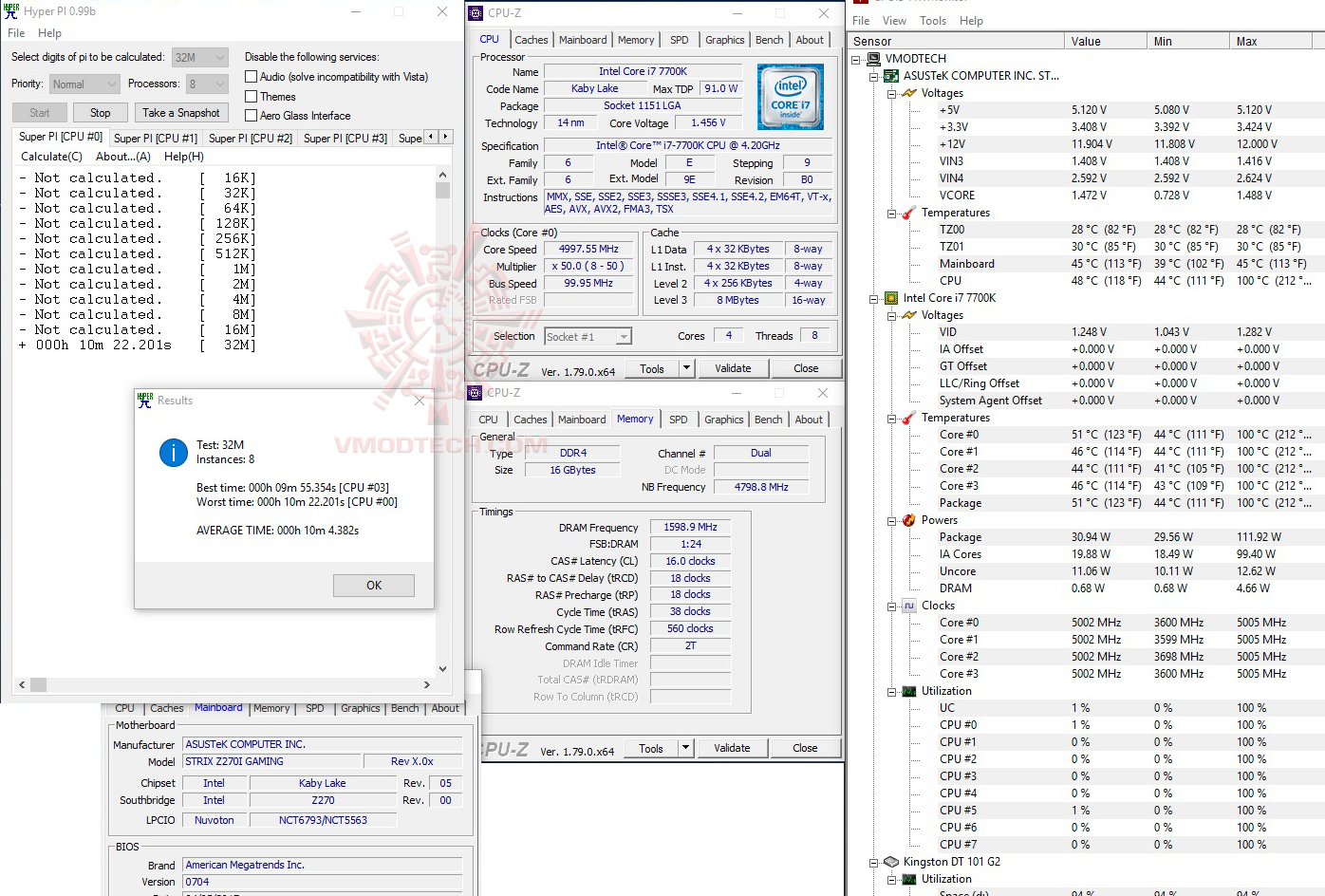Click the Kingston DT 101 G2 drive icon
1325x896 pixels.
pos(891,862)
